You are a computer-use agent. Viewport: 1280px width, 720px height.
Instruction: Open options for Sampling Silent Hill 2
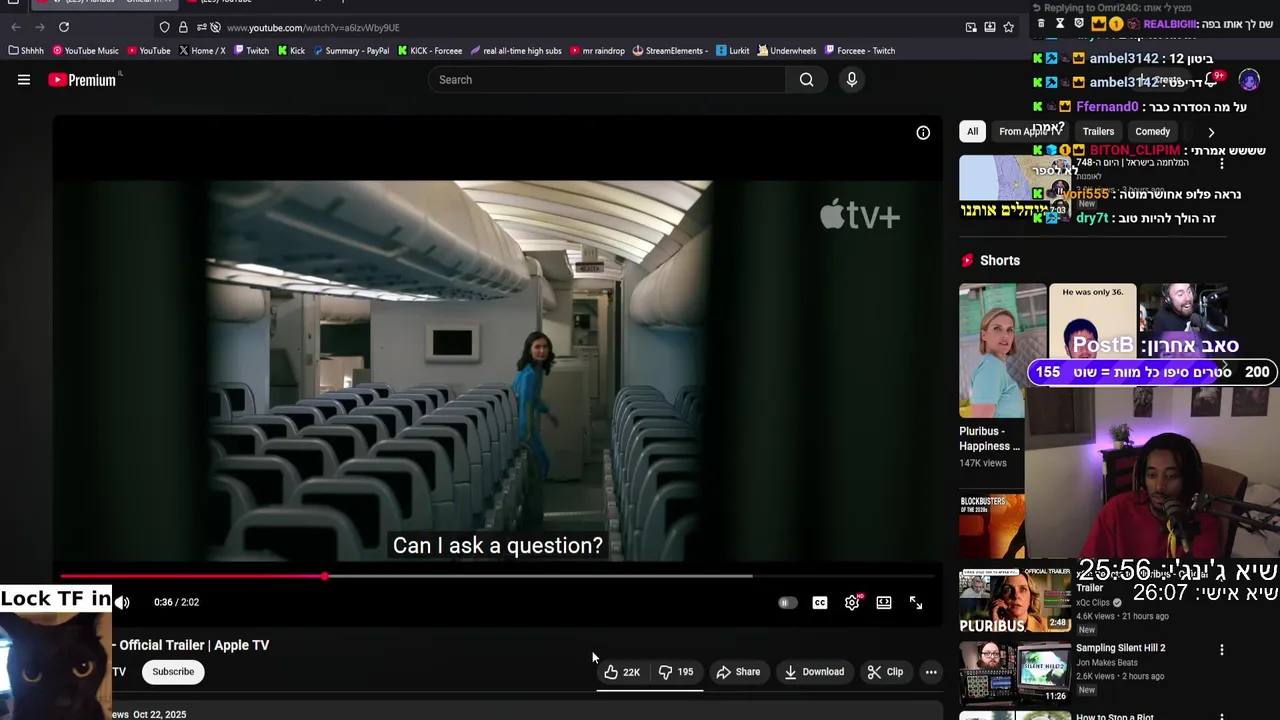pyautogui.click(x=1221, y=650)
